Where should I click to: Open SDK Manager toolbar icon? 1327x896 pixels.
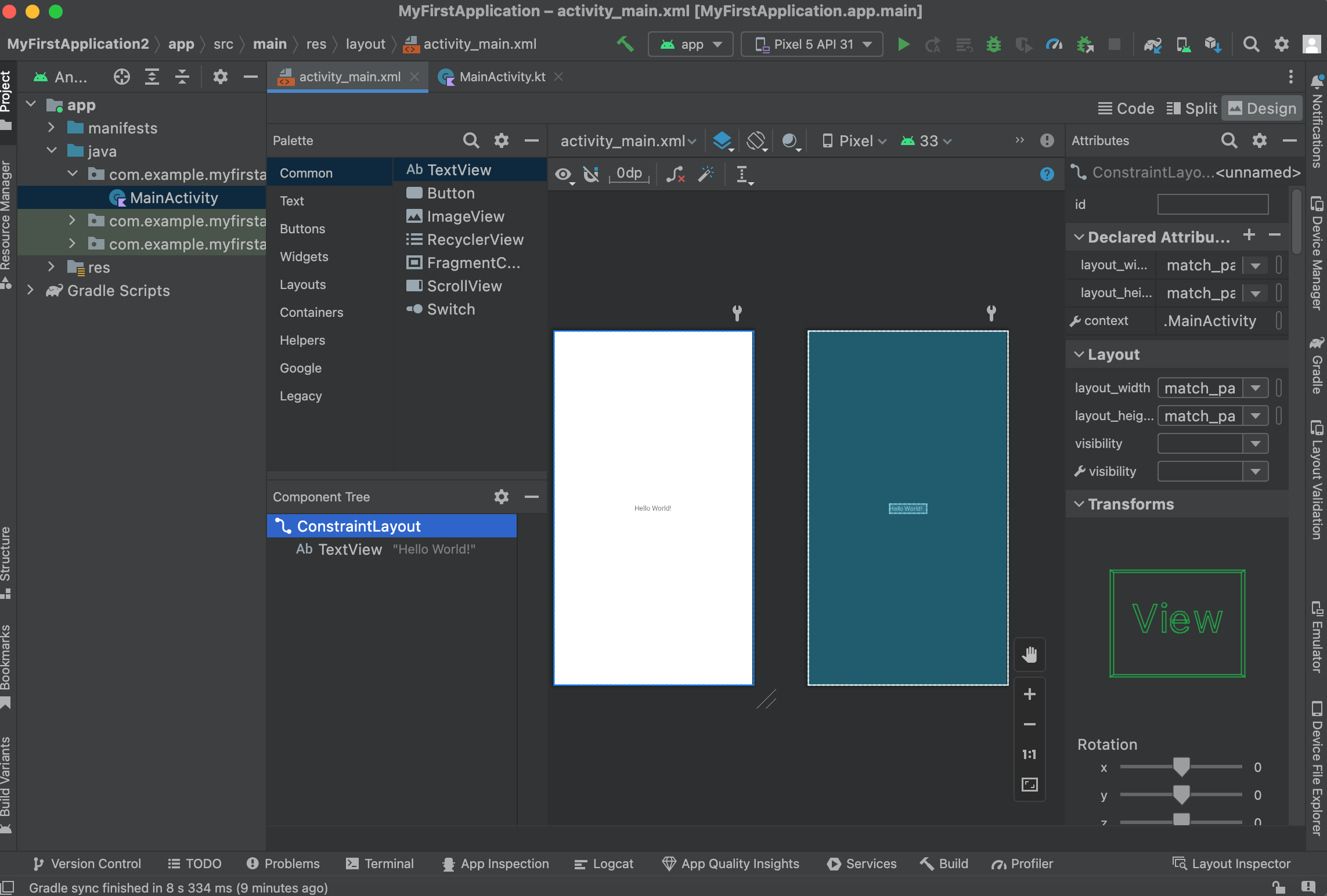click(1213, 44)
